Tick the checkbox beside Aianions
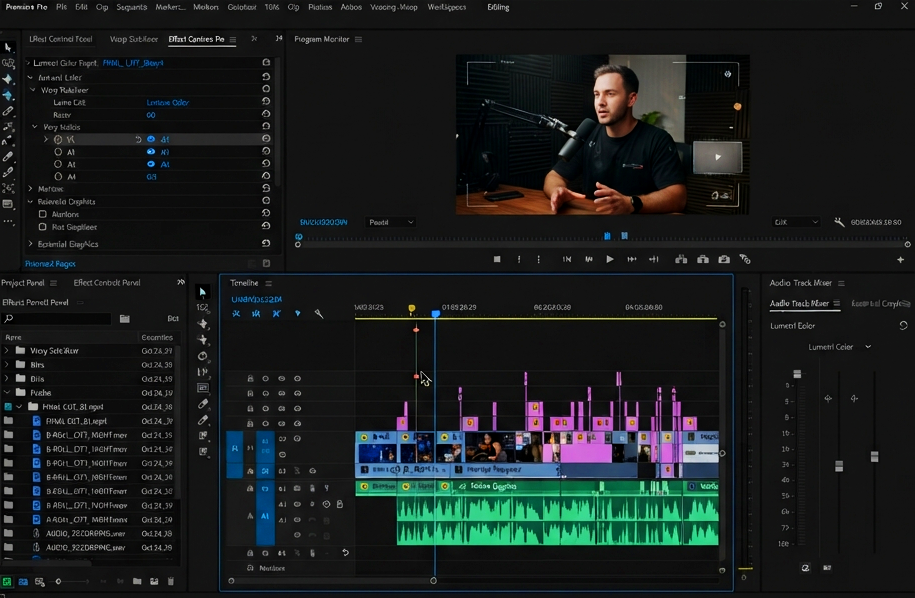 (x=43, y=214)
